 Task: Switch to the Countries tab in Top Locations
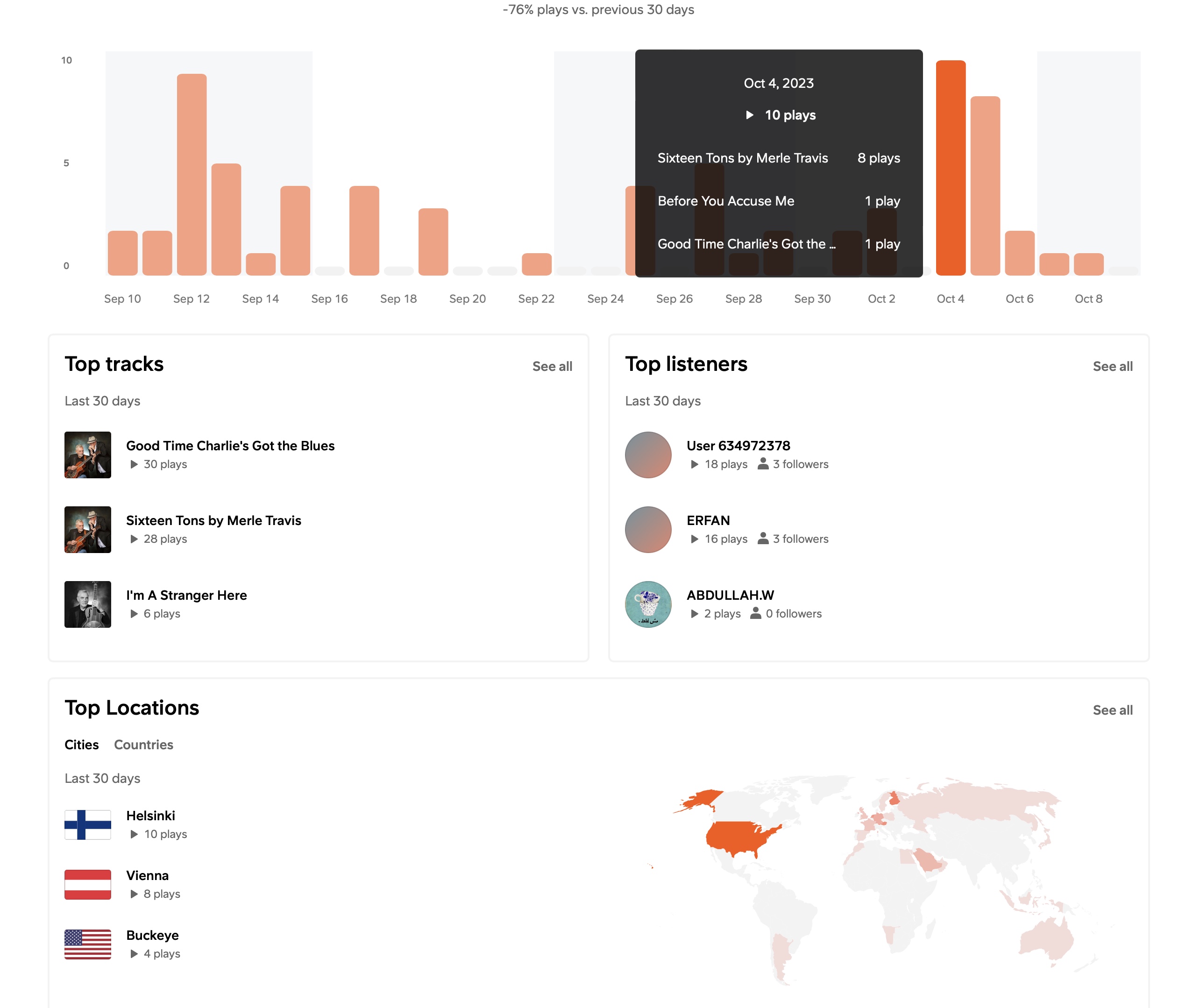(x=143, y=745)
